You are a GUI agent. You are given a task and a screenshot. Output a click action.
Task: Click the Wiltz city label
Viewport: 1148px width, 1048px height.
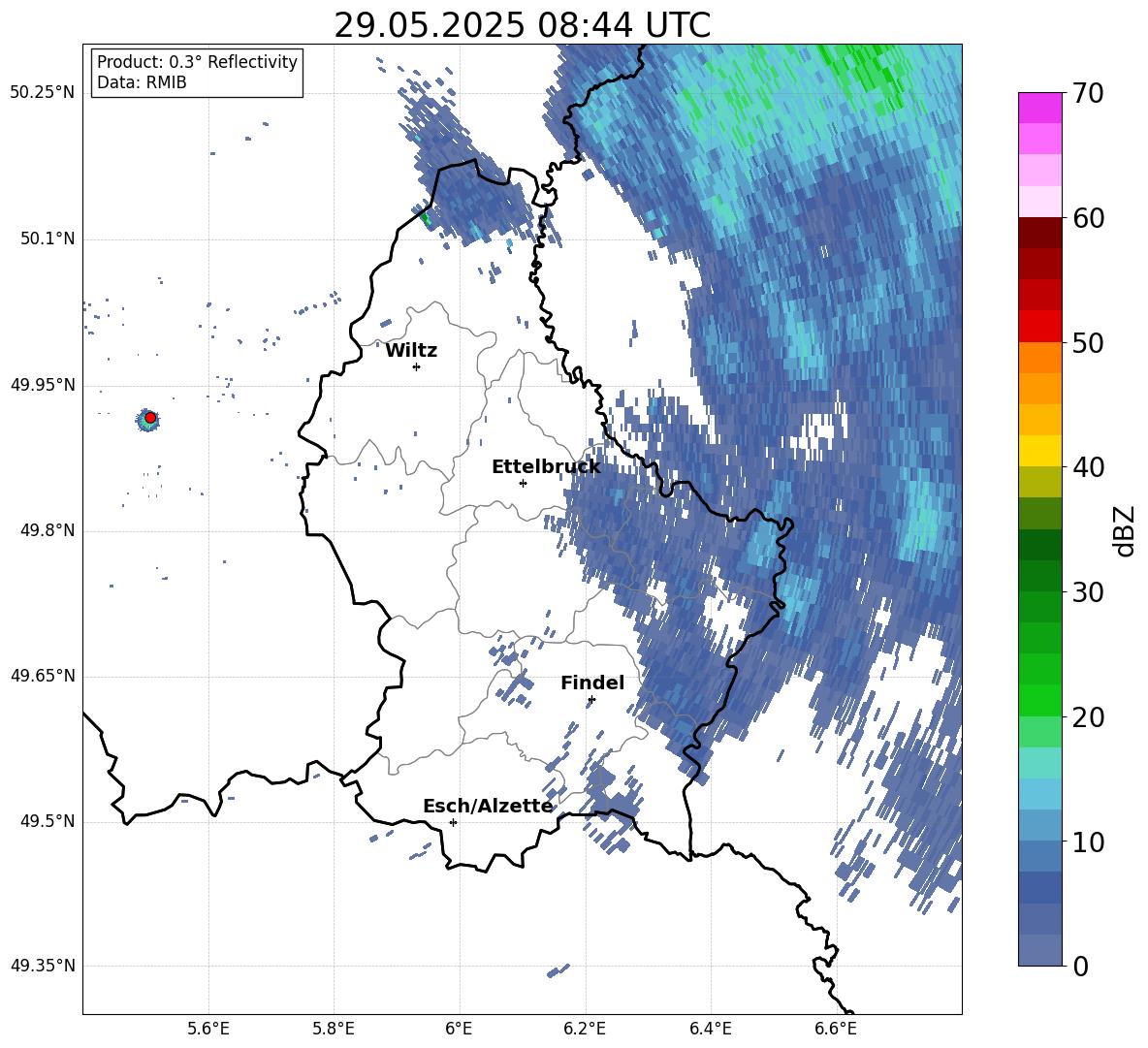tap(411, 351)
